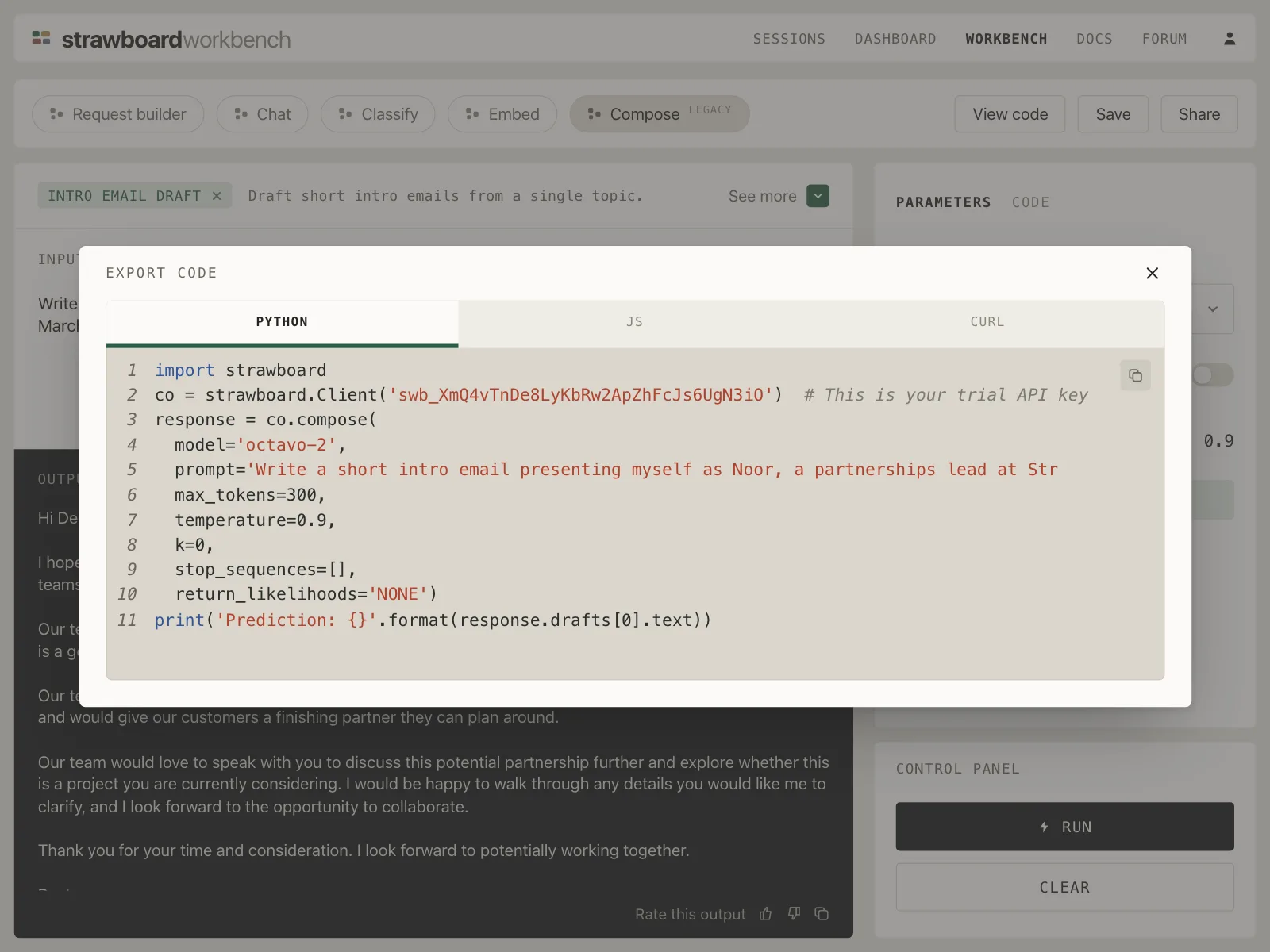Image resolution: width=1270 pixels, height=952 pixels.
Task: Open the user account icon
Action: pyautogui.click(x=1230, y=39)
